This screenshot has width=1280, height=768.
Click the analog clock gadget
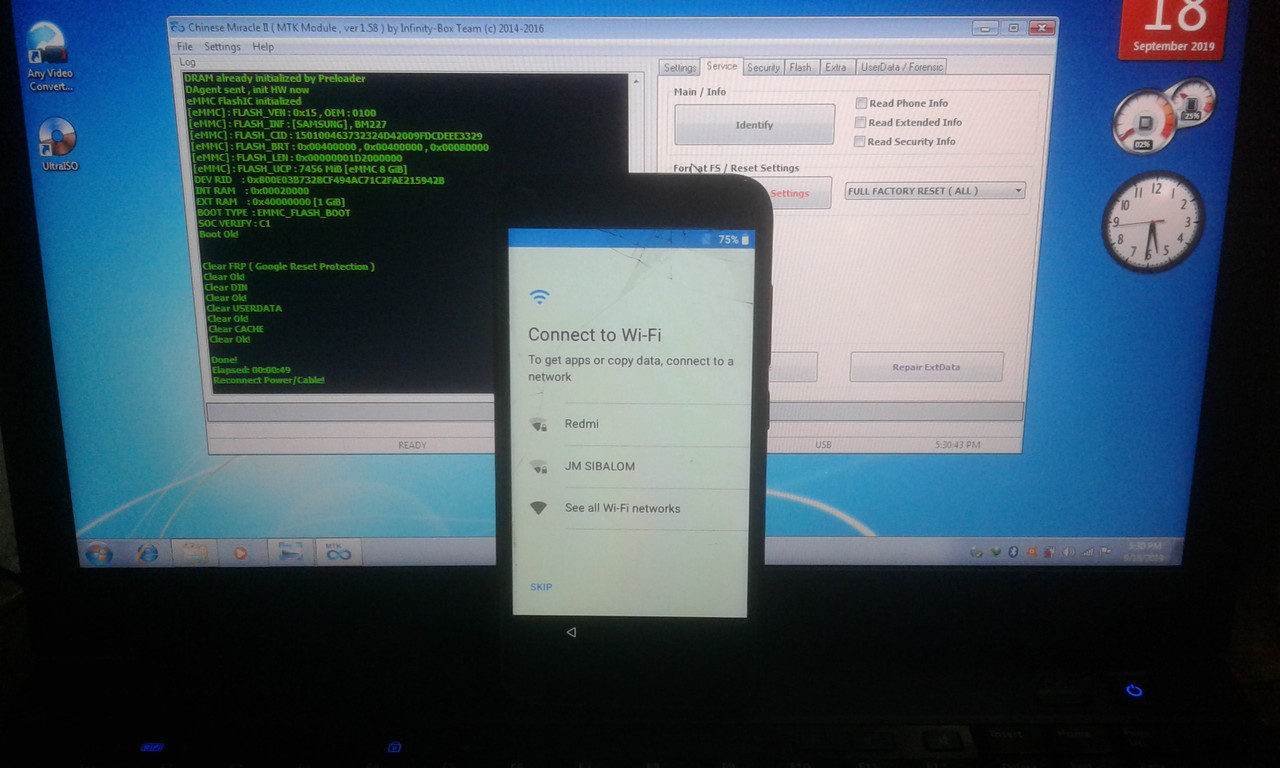pyautogui.click(x=1152, y=222)
